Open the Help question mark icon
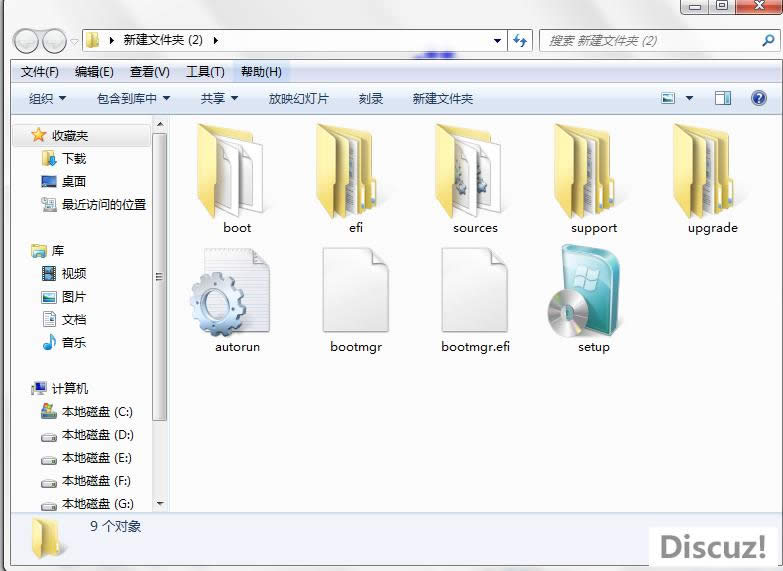783x571 pixels. [x=759, y=98]
